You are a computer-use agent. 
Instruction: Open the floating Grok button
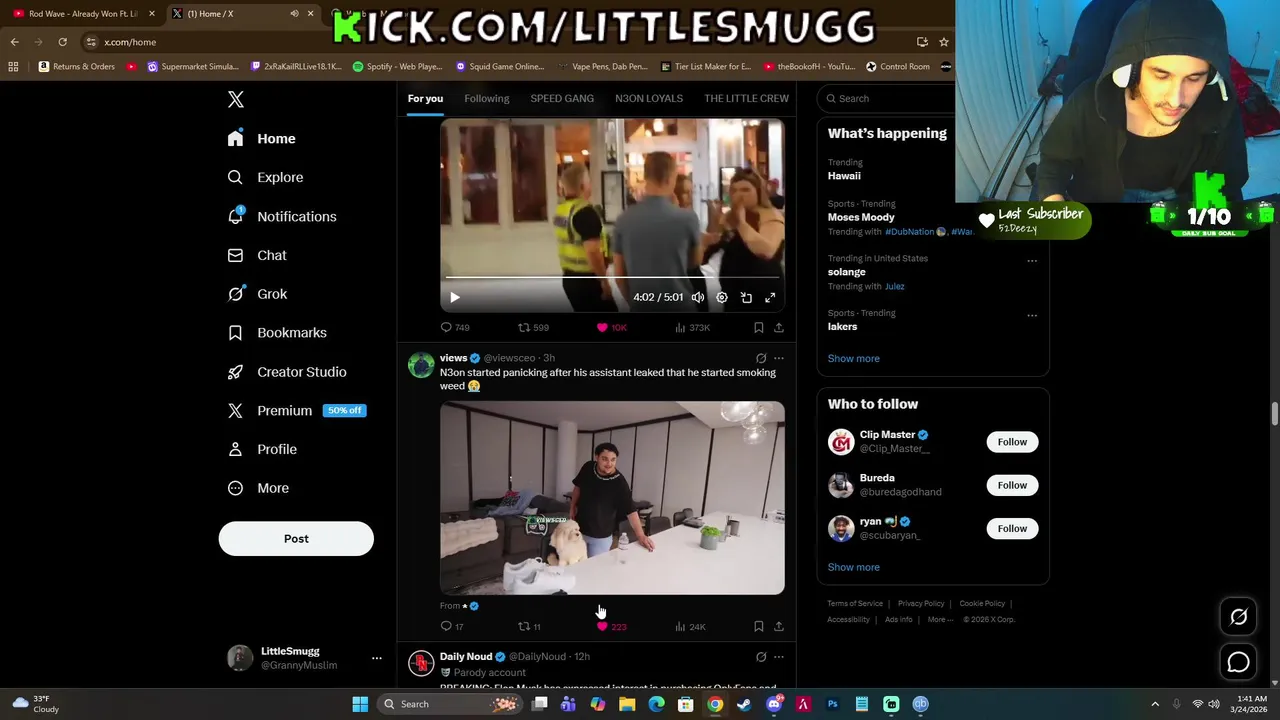(1238, 617)
